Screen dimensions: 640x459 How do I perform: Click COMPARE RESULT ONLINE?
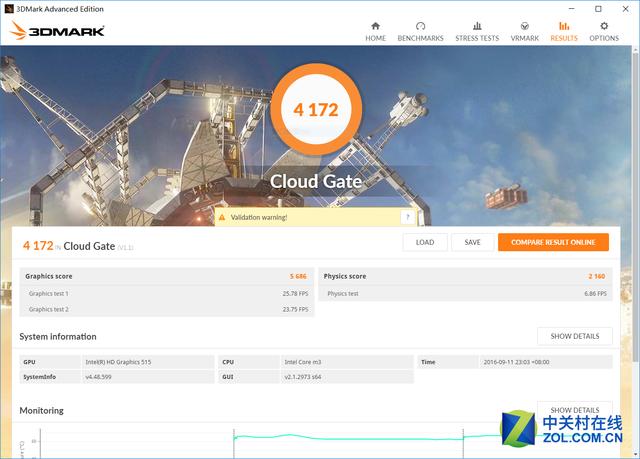pyautogui.click(x=553, y=242)
